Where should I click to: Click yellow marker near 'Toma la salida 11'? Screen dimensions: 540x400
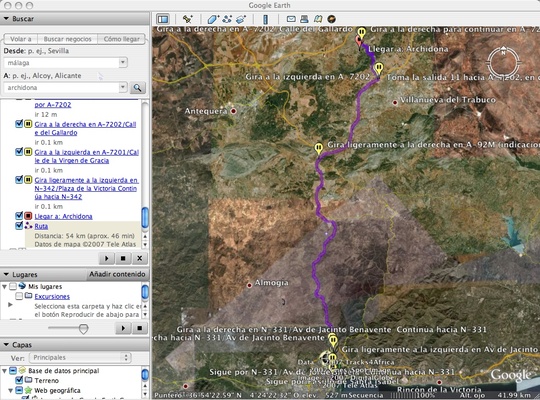[x=378, y=69]
